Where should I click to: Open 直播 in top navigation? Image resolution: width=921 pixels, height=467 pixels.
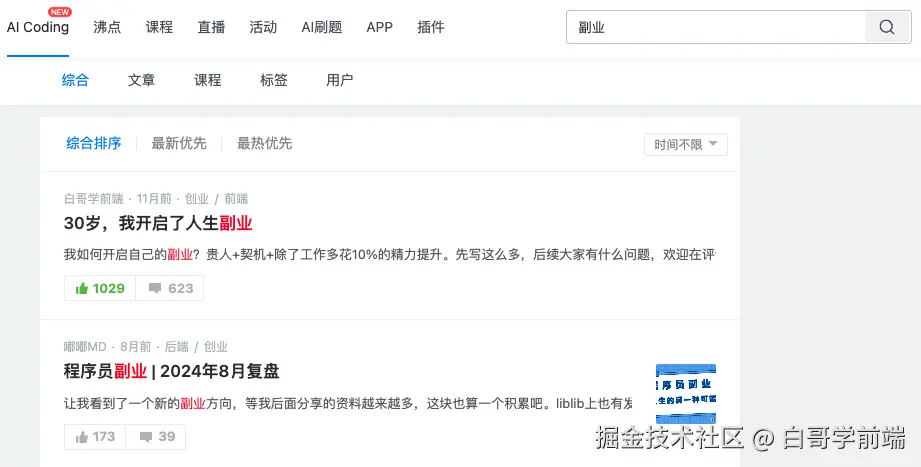coord(211,27)
